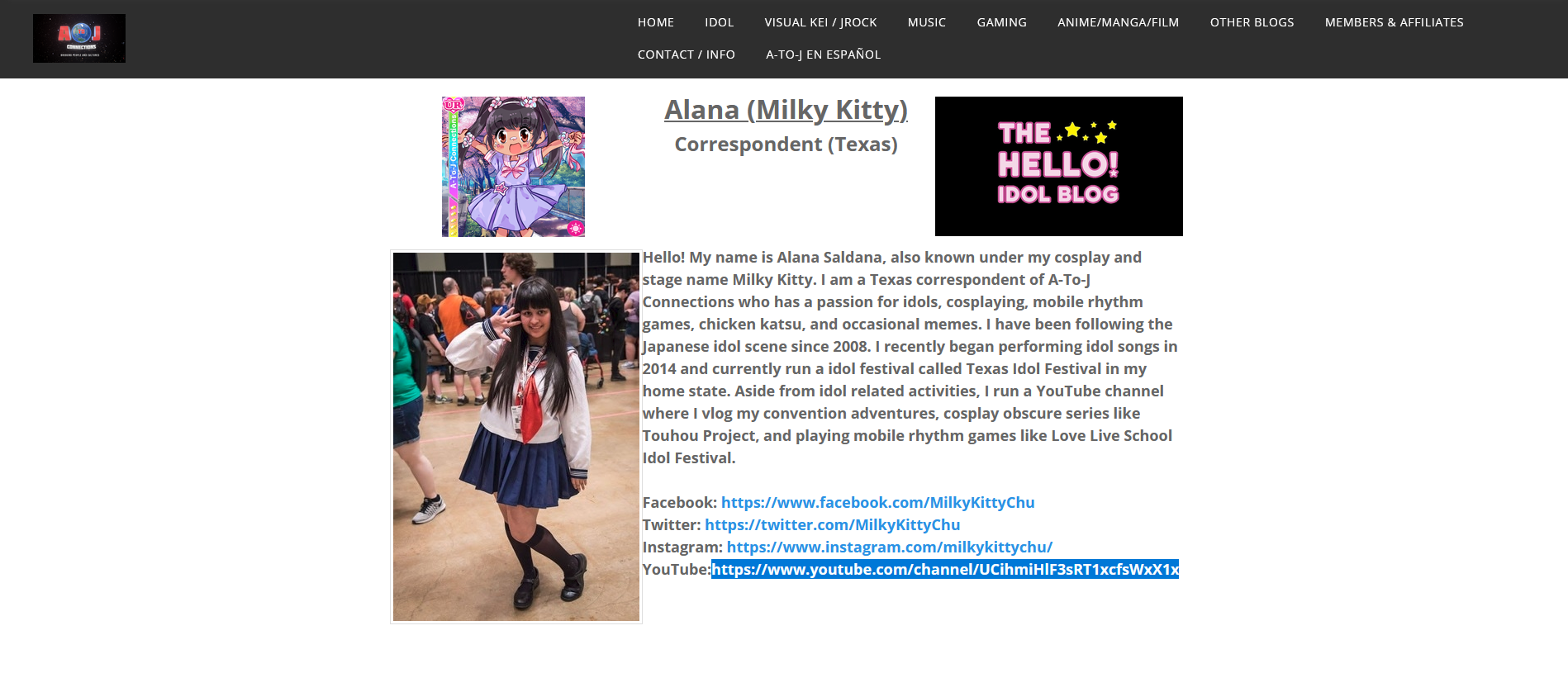Open the GAMING section
The height and width of the screenshot is (673, 1568).
point(1001,22)
